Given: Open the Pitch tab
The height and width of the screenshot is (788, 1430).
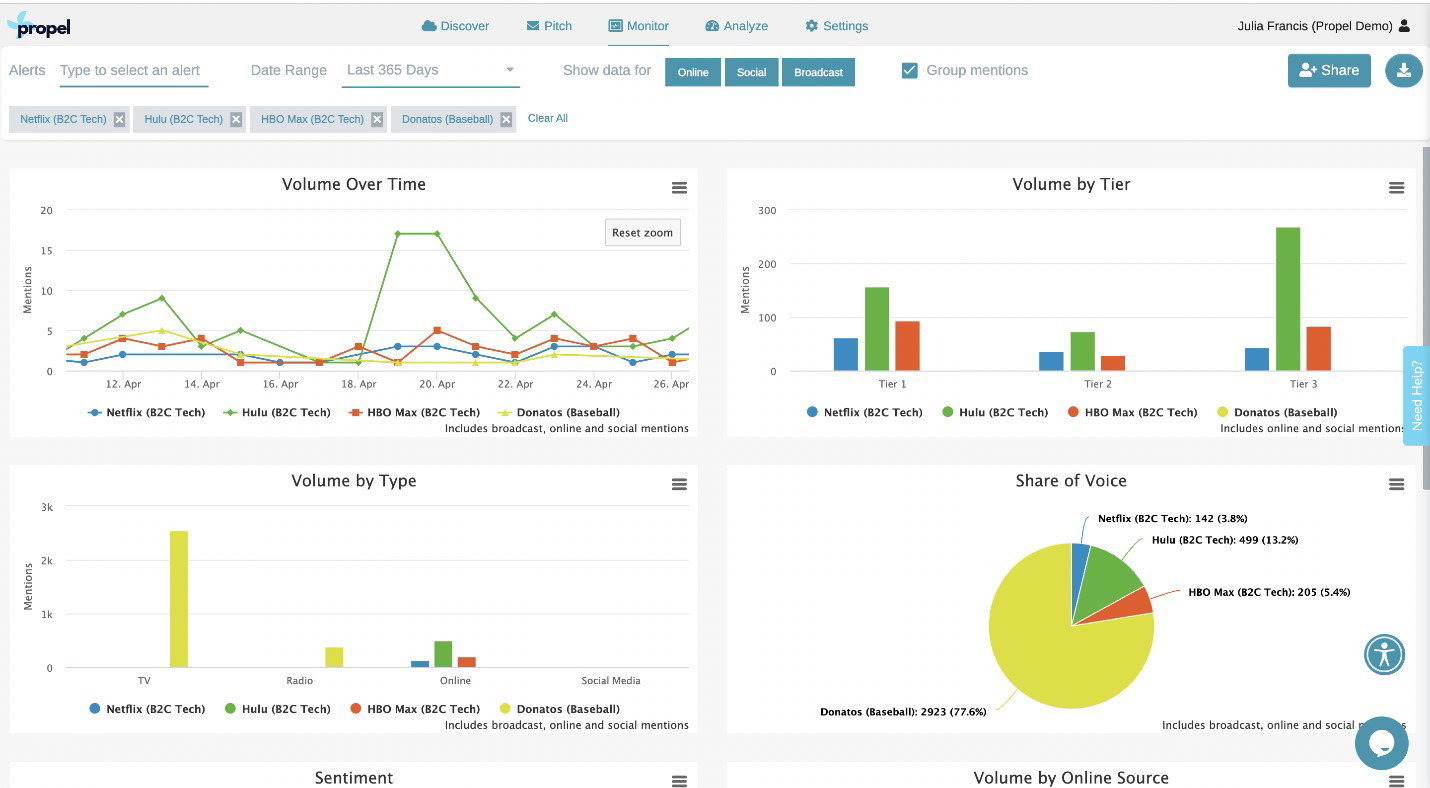Looking at the screenshot, I should 549,26.
